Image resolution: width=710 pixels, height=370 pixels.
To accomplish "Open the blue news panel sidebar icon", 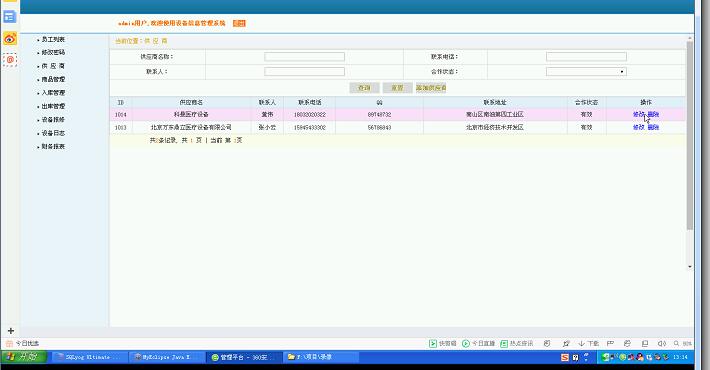I will tap(10, 17).
